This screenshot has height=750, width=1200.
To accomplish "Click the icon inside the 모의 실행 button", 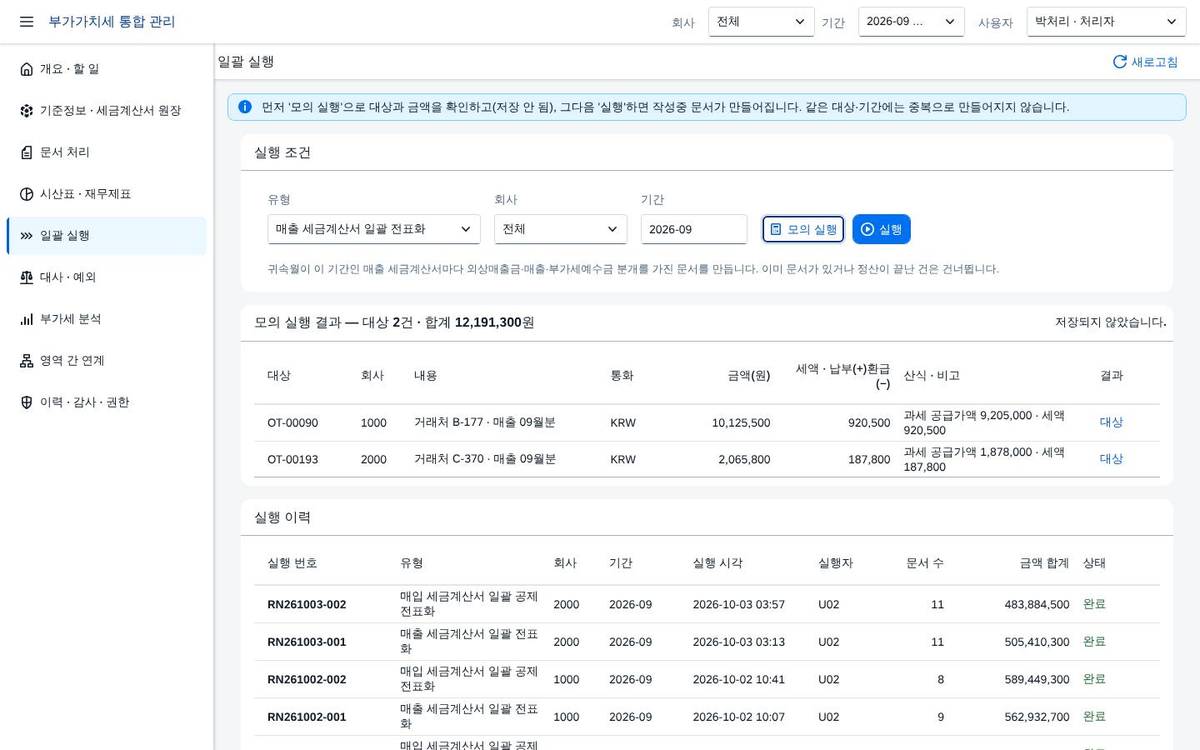I will [776, 229].
